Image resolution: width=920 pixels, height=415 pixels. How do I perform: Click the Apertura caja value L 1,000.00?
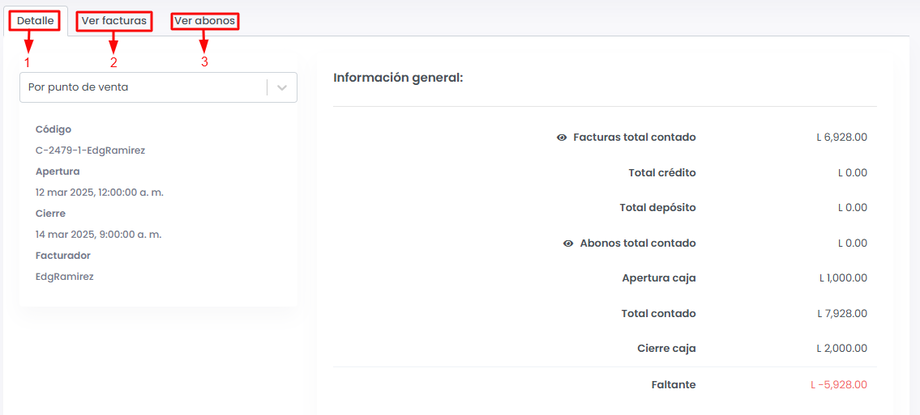(842, 279)
